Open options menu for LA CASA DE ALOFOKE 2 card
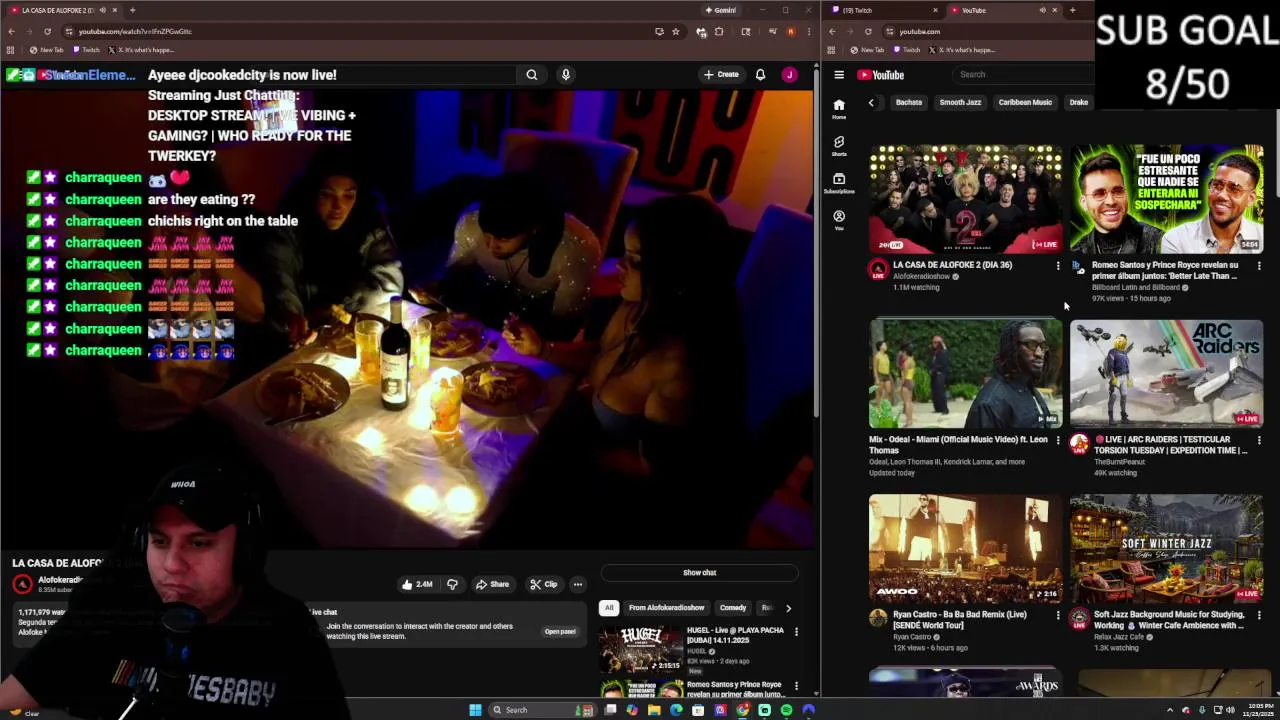Image resolution: width=1280 pixels, height=720 pixels. click(1058, 266)
